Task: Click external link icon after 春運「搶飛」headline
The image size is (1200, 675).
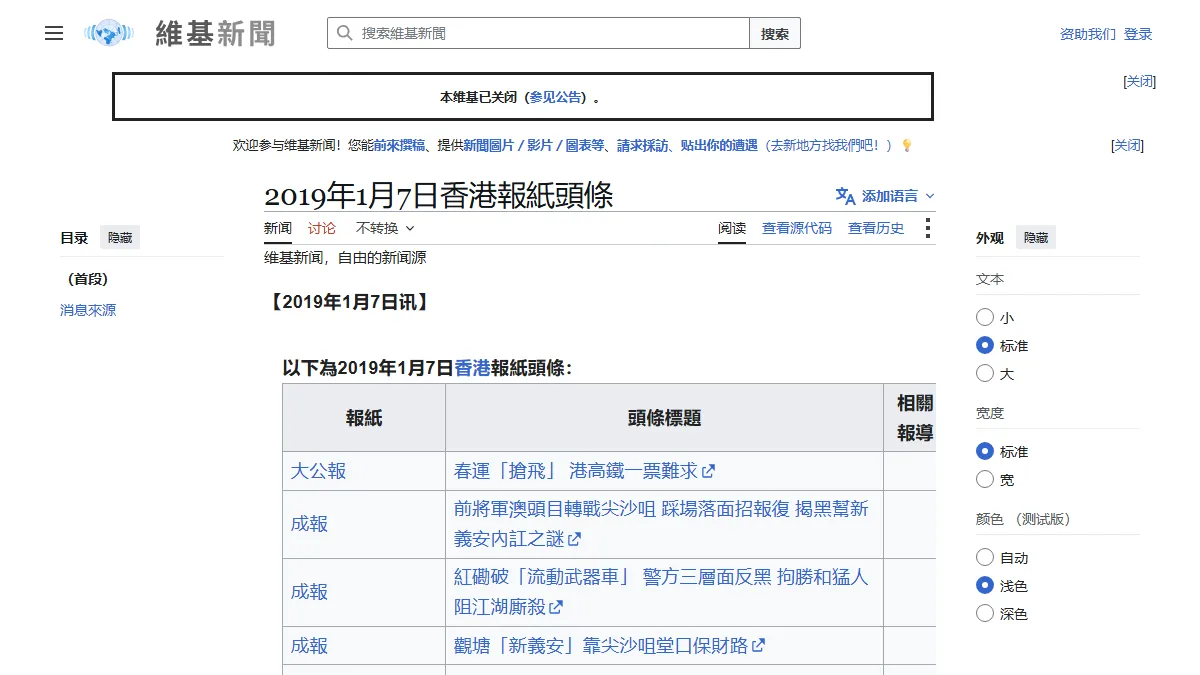Action: 709,471
